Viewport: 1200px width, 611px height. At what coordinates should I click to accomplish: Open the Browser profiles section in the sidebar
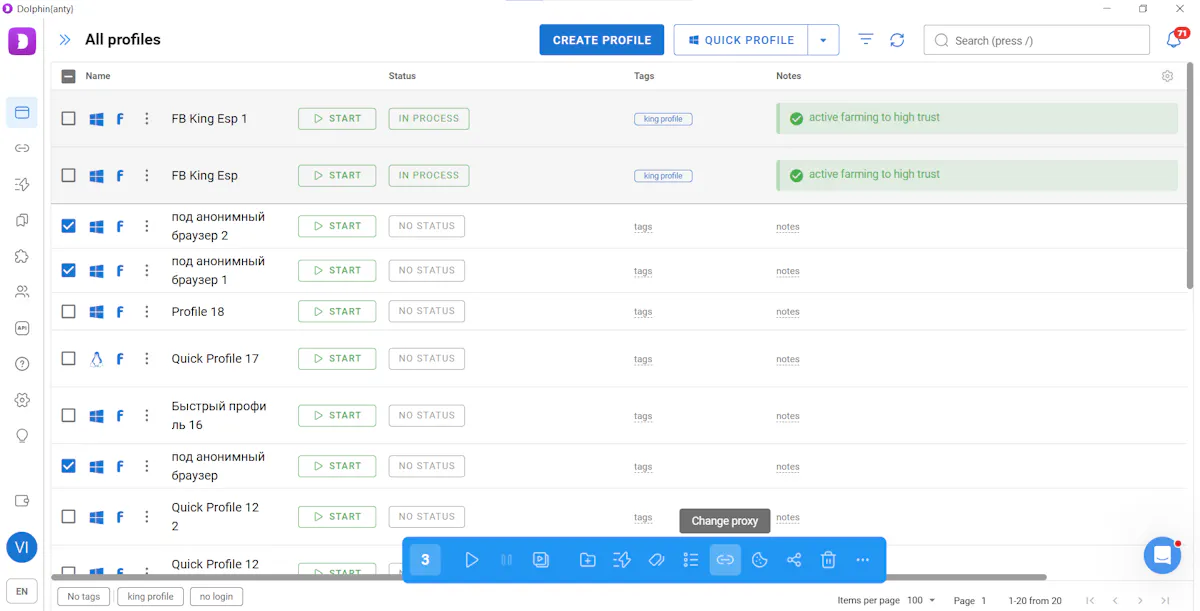pyautogui.click(x=22, y=112)
